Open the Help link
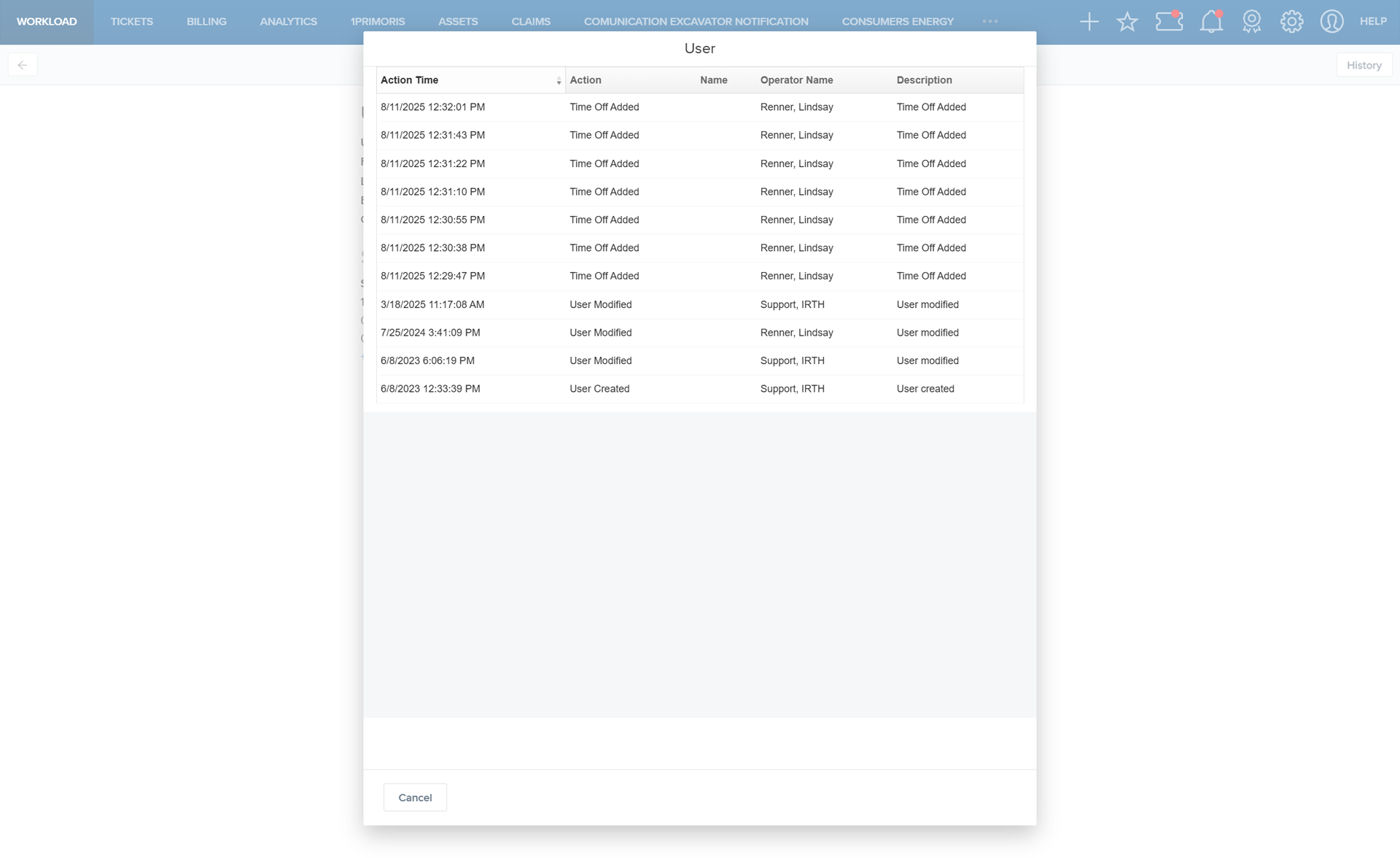This screenshot has width=1400, height=858. [x=1372, y=22]
